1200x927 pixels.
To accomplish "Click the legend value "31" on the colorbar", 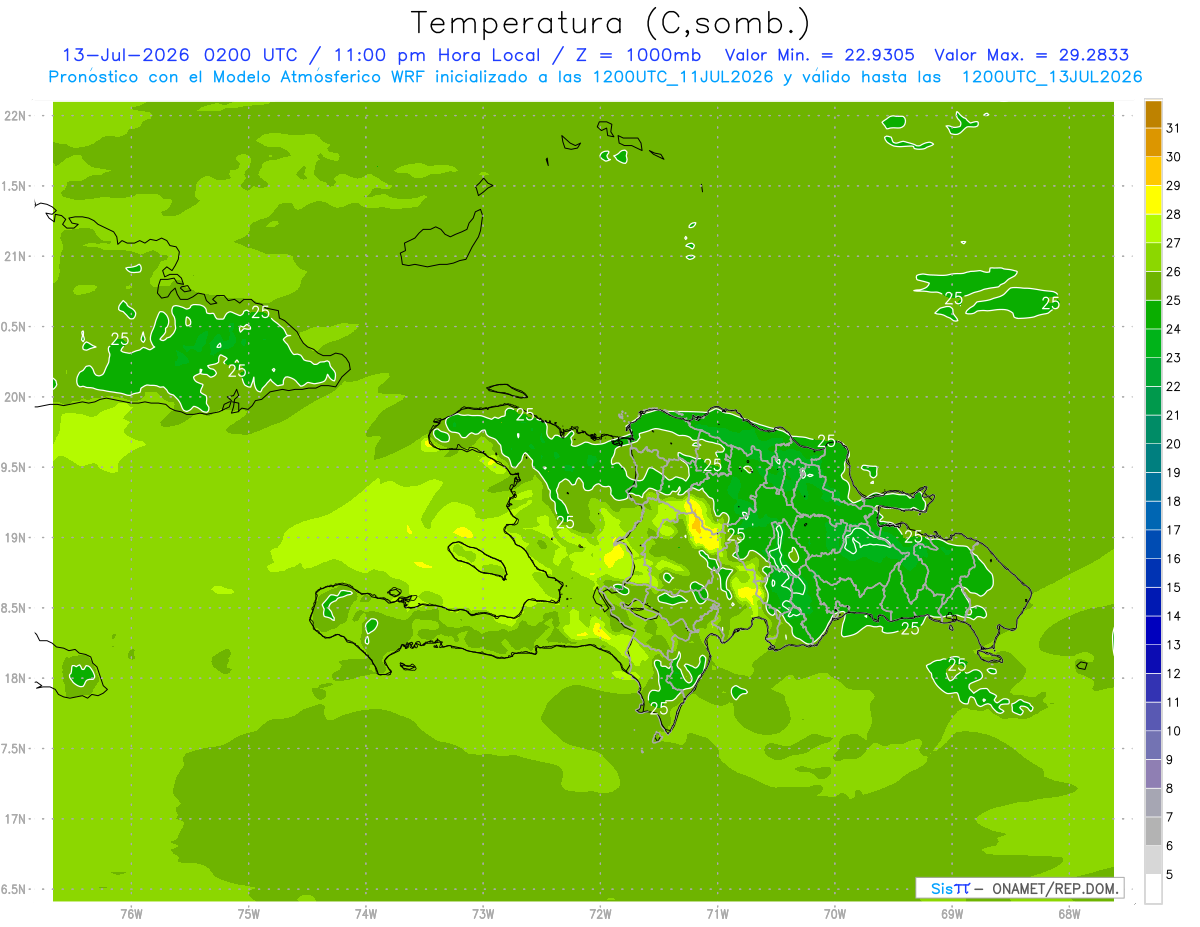I will [1174, 128].
